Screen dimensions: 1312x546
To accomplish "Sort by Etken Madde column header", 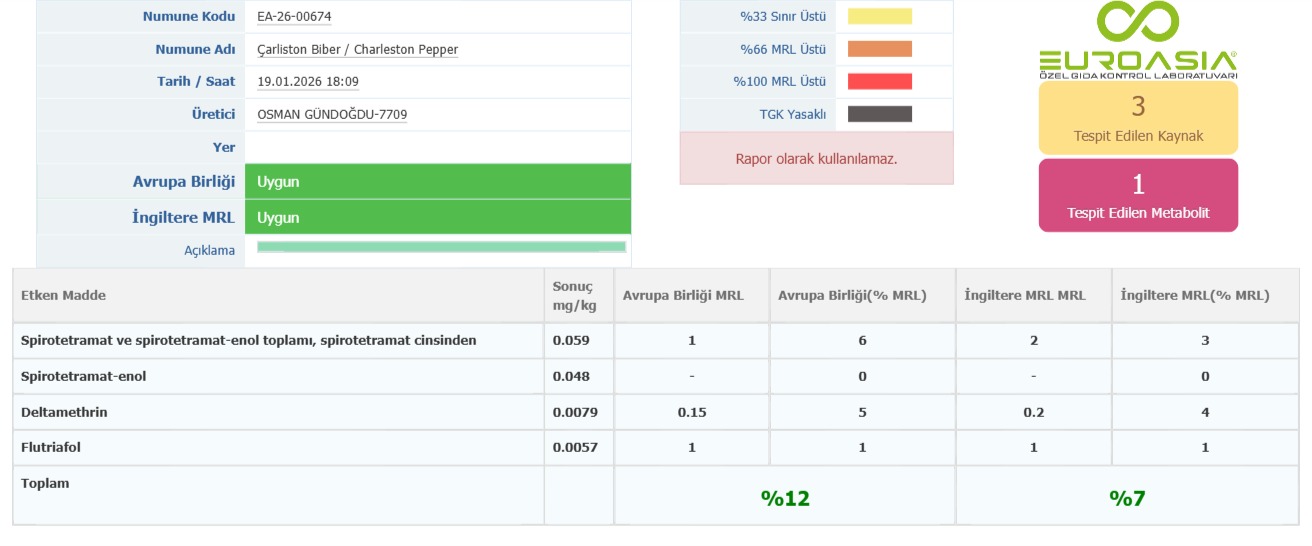I will pyautogui.click(x=64, y=296).
